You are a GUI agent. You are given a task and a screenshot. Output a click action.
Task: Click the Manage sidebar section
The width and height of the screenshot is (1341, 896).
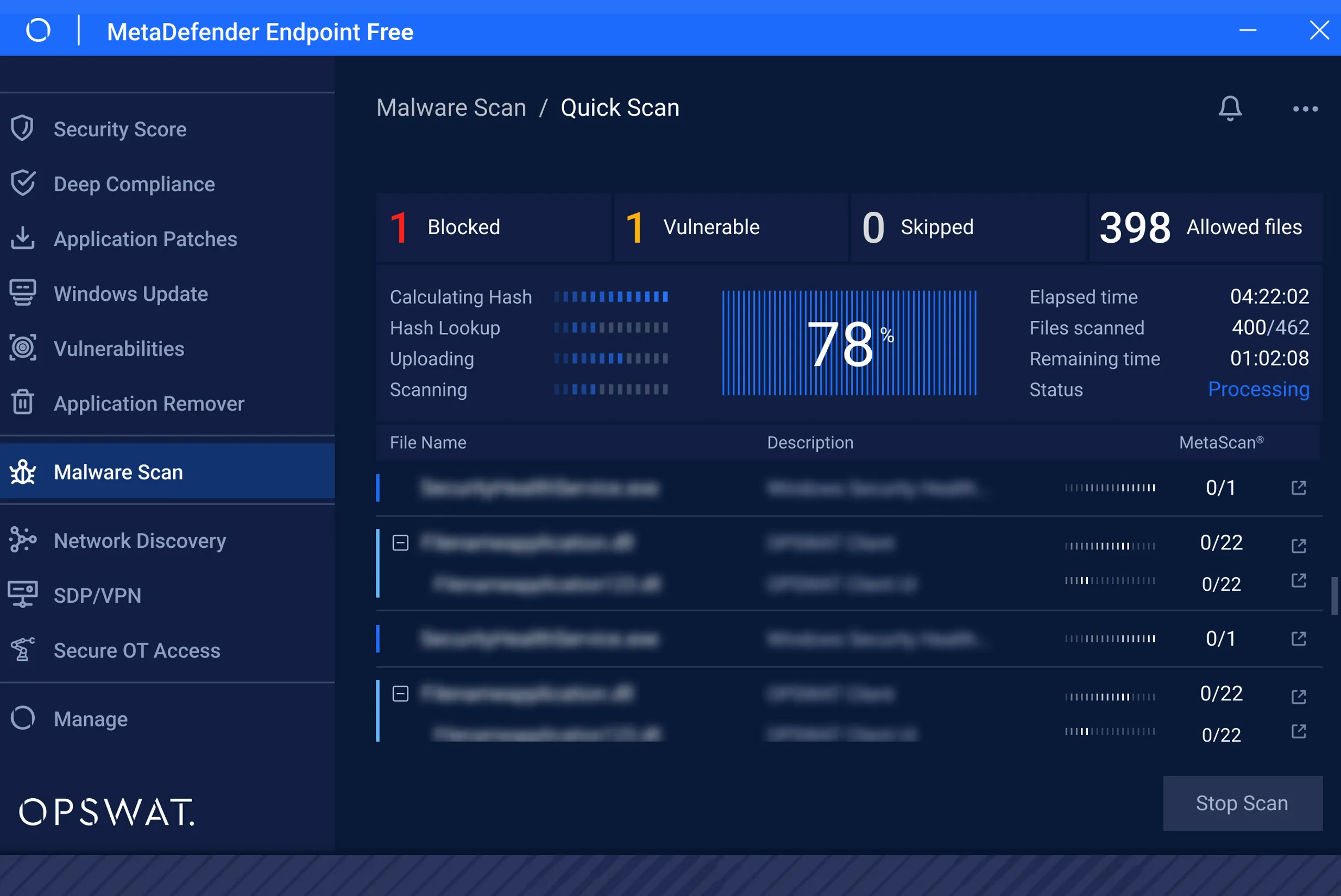[90, 718]
